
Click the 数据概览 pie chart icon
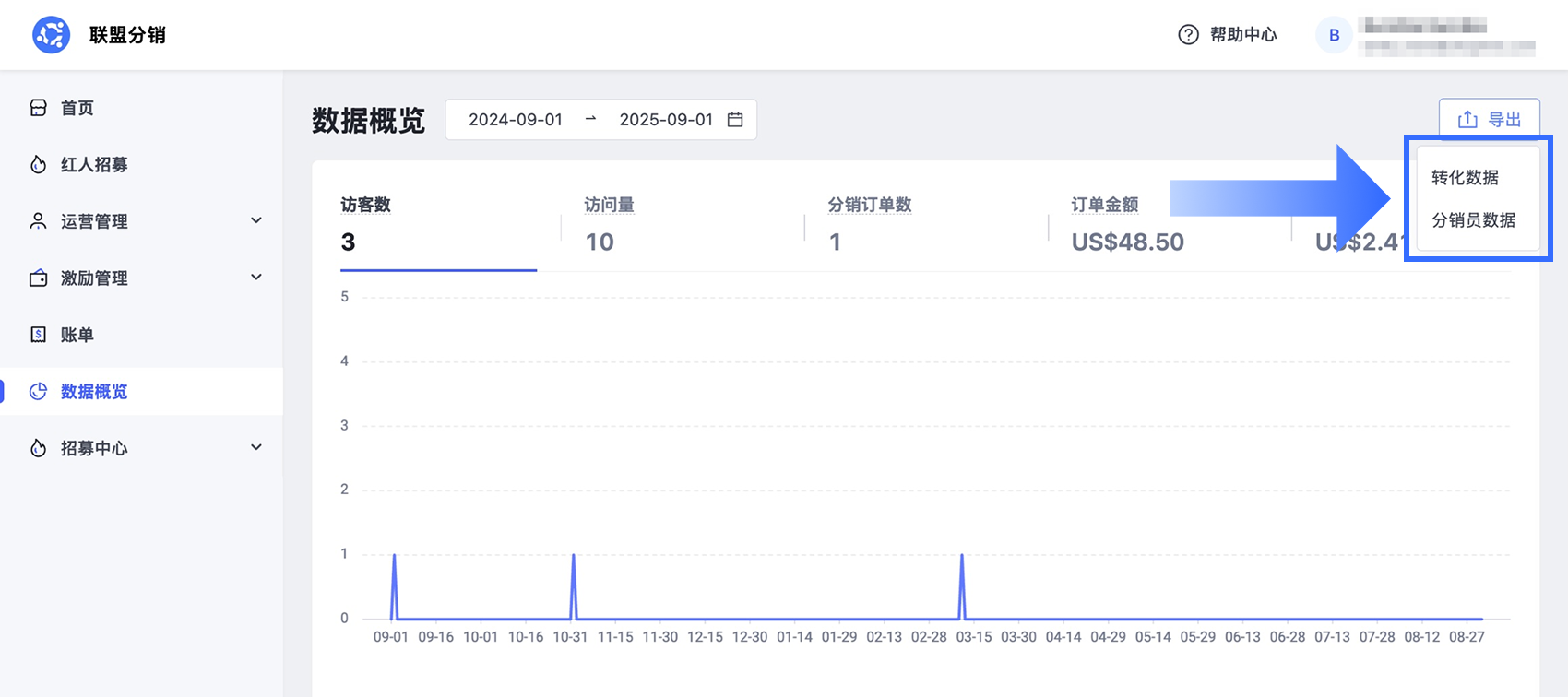[x=38, y=392]
